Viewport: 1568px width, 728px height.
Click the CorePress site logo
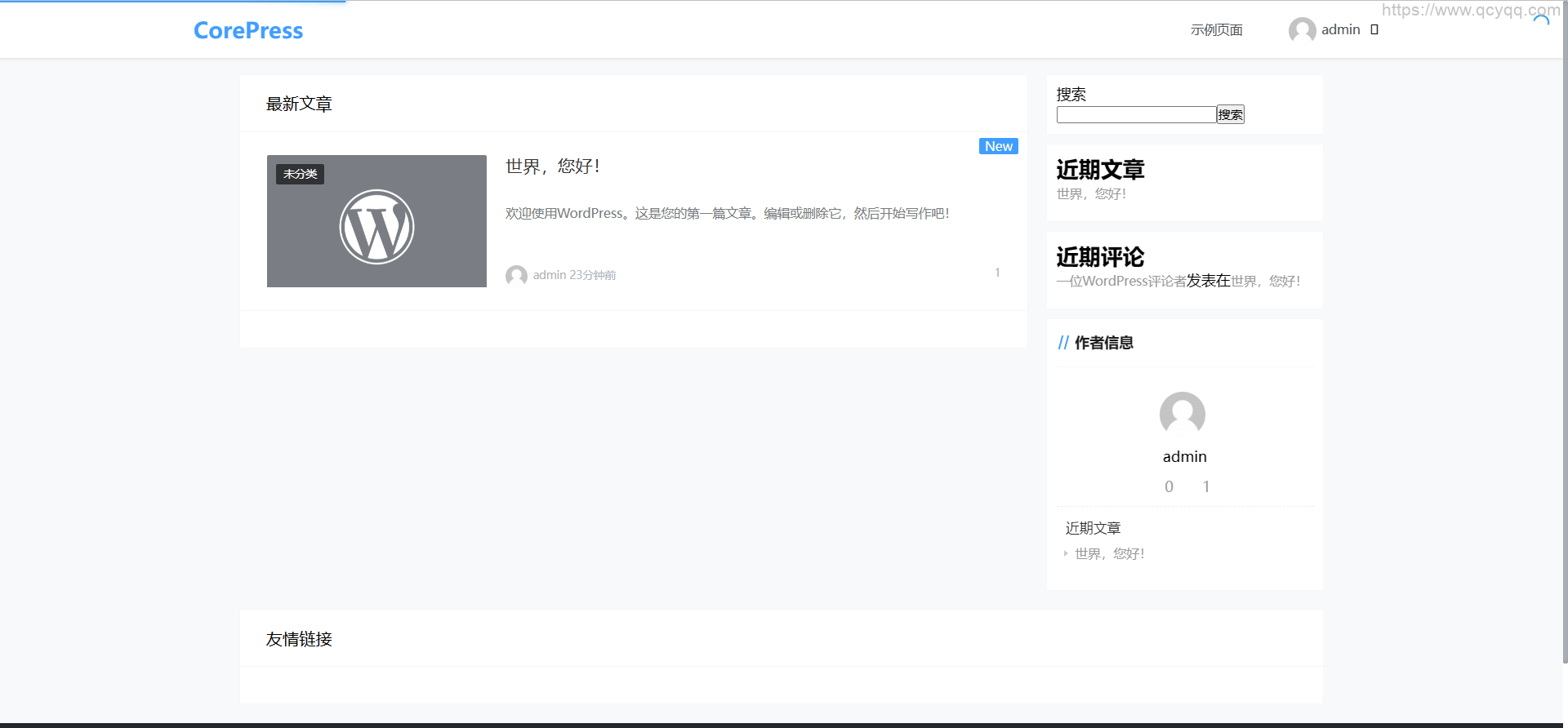point(248,30)
